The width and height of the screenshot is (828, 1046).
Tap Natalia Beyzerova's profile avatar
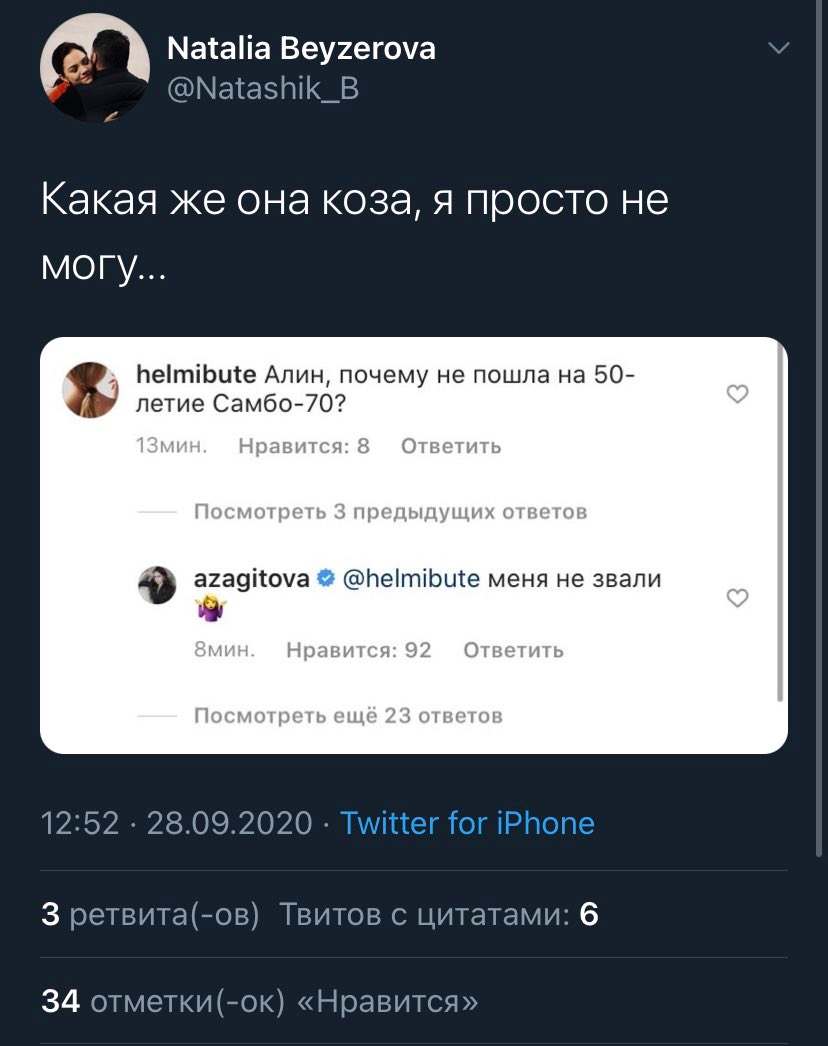tap(94, 69)
